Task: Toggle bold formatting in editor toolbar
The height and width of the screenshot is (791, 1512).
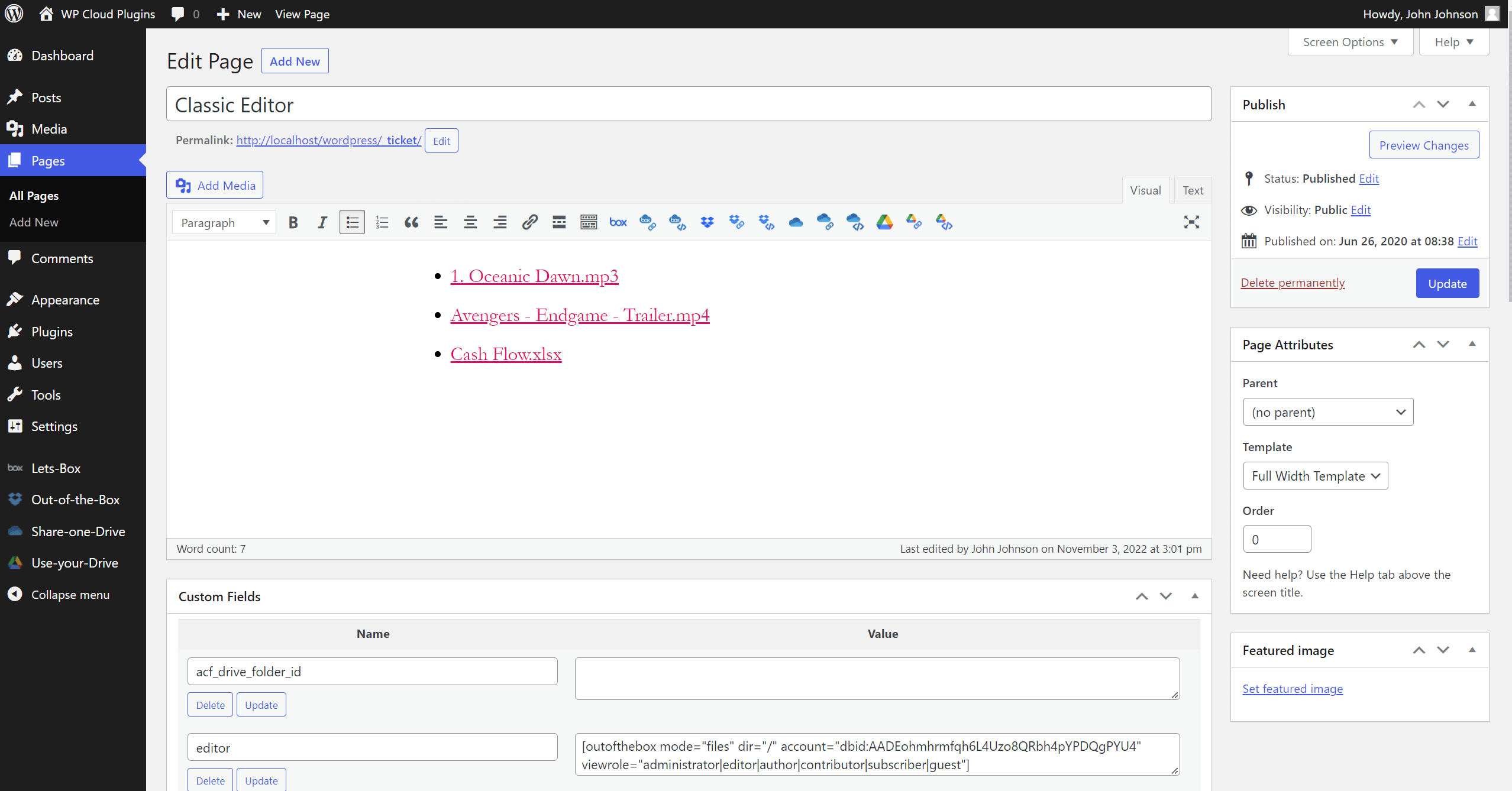Action: 293,222
